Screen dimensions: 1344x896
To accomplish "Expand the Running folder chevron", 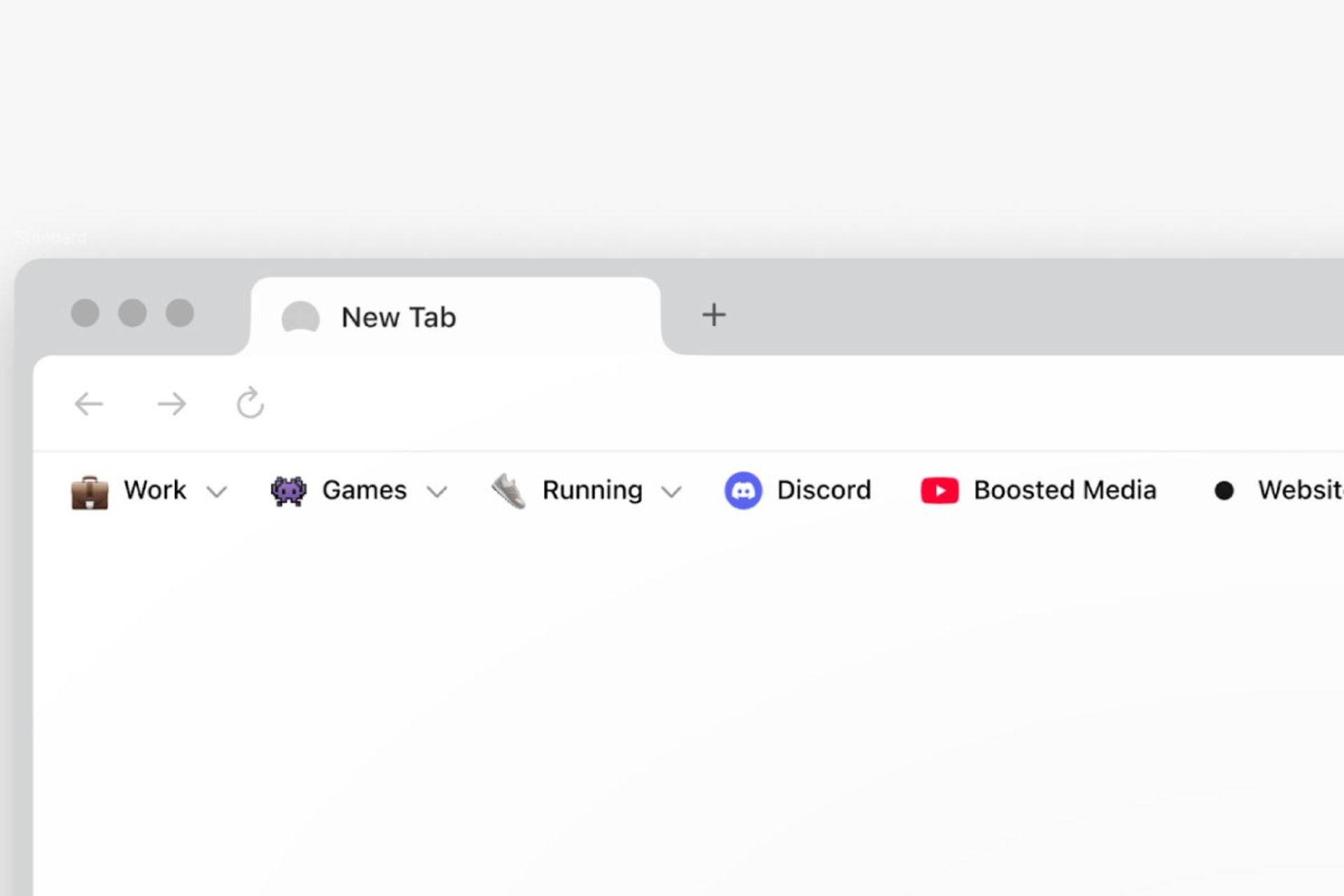I will click(671, 493).
